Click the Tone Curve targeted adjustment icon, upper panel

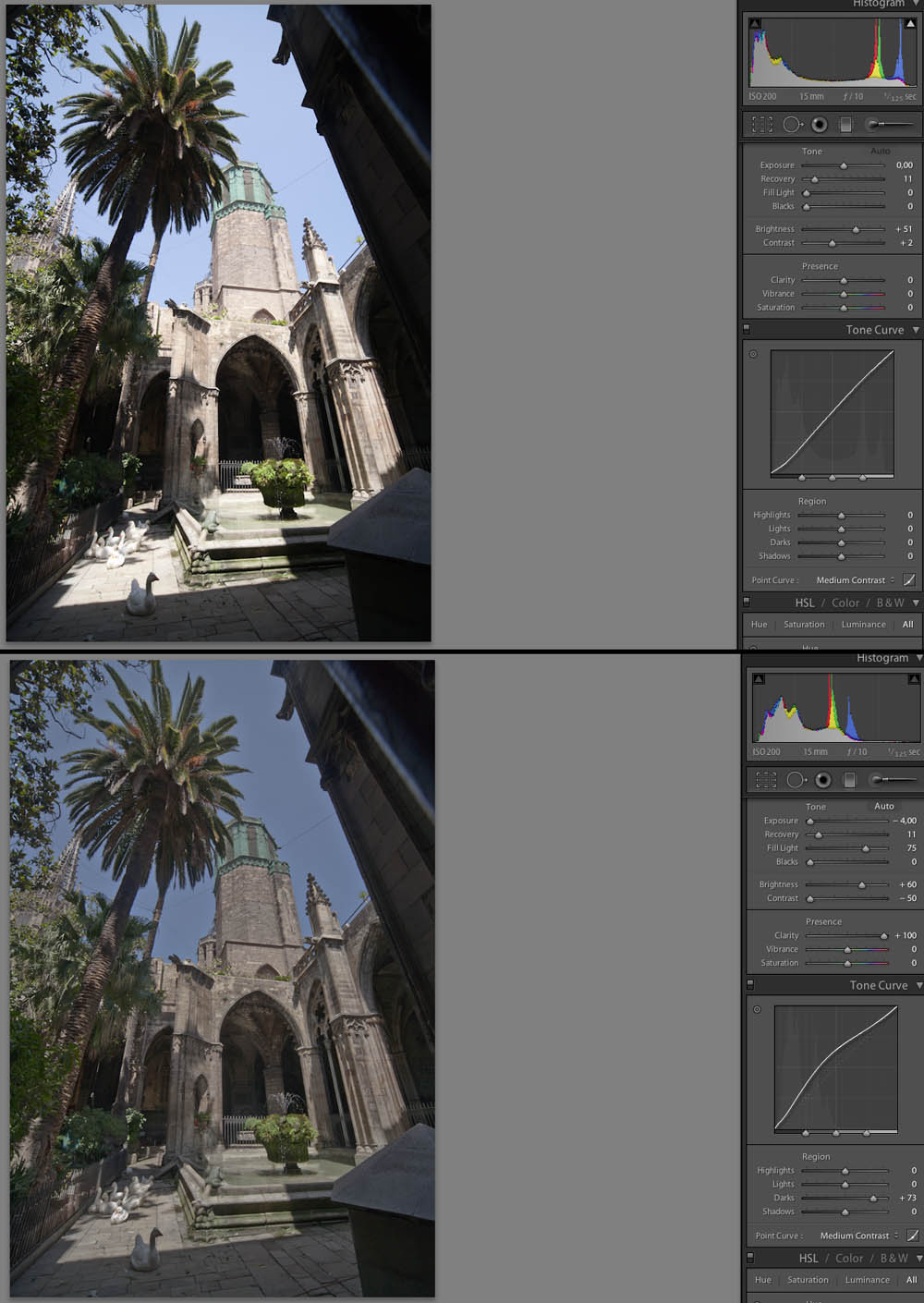click(x=753, y=354)
